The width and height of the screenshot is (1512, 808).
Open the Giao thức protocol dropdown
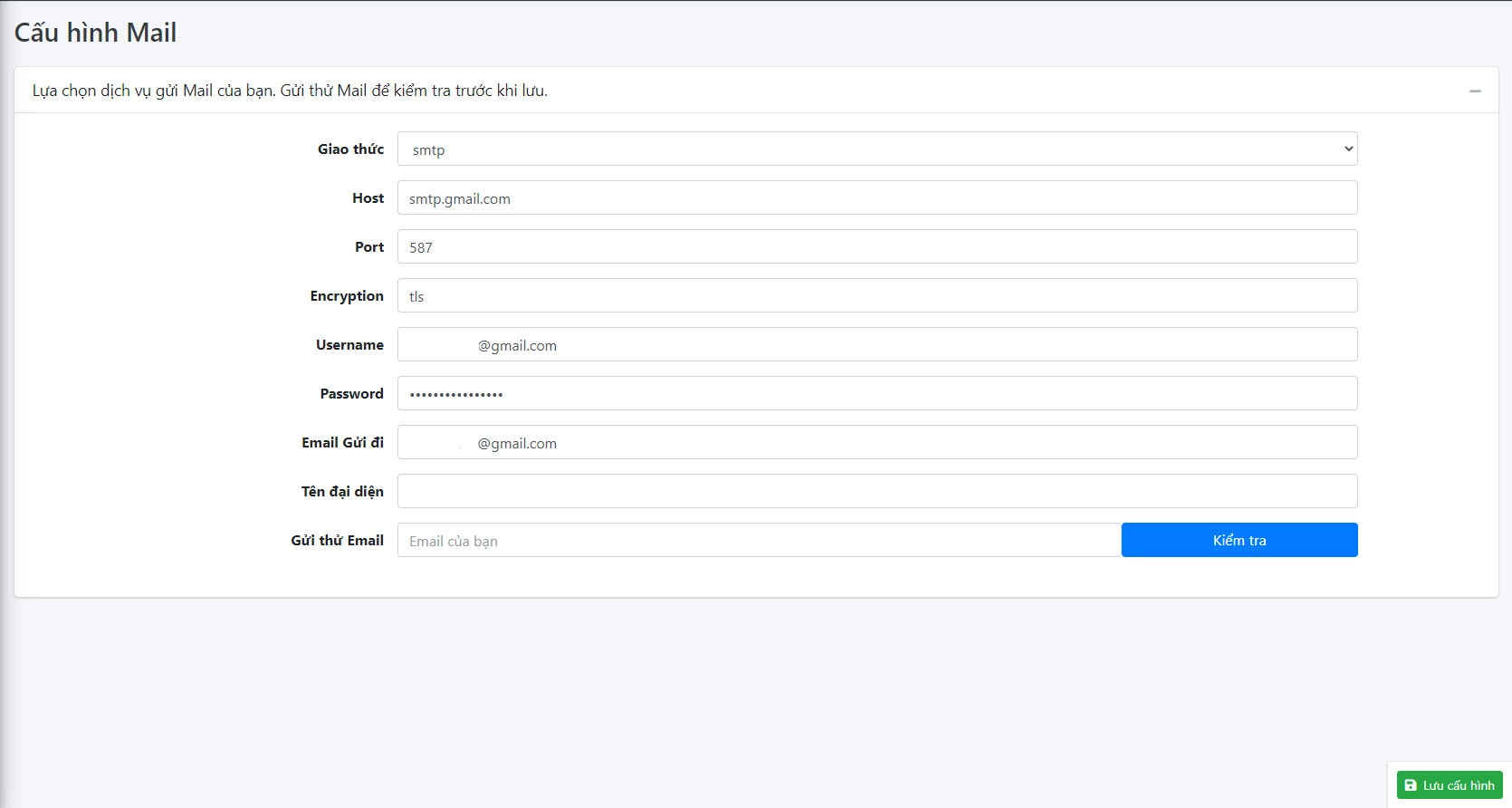[876, 149]
